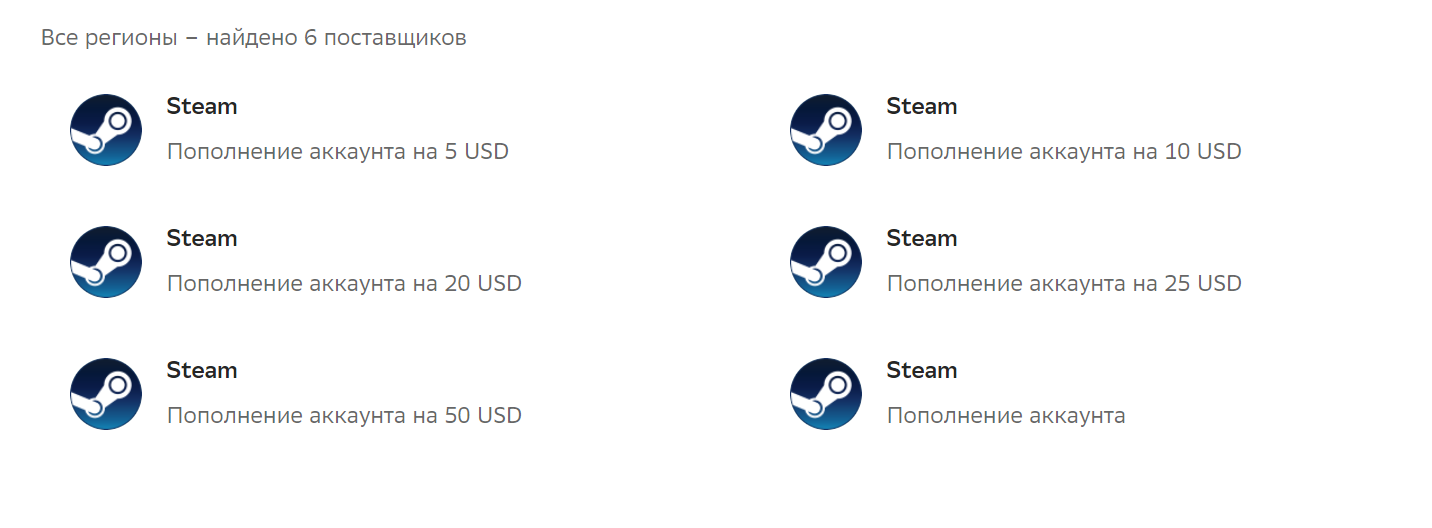Click the Steam title above 10 USD option
The width and height of the screenshot is (1432, 528).
(921, 106)
